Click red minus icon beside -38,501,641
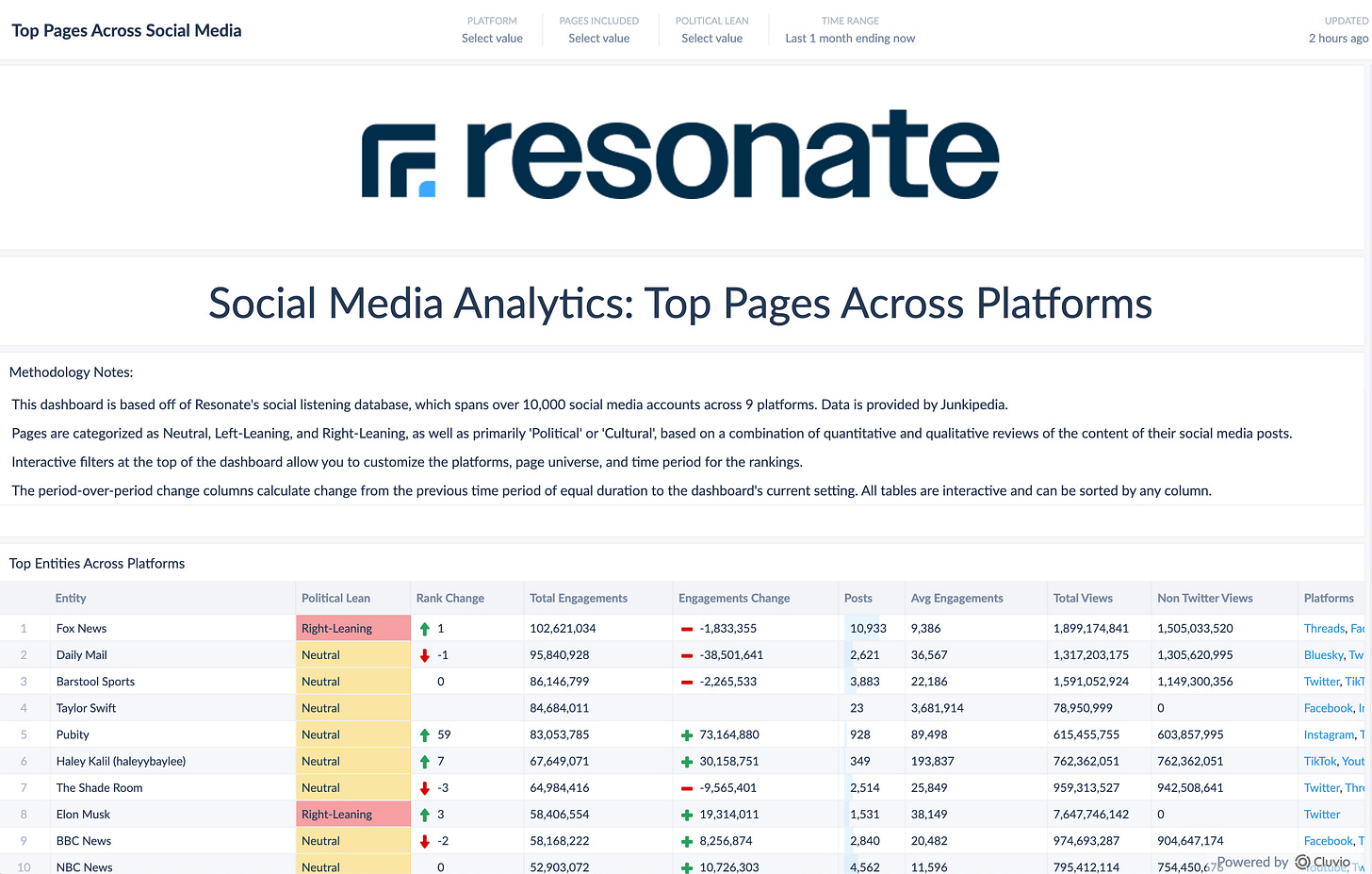1372x874 pixels. pyautogui.click(x=687, y=655)
